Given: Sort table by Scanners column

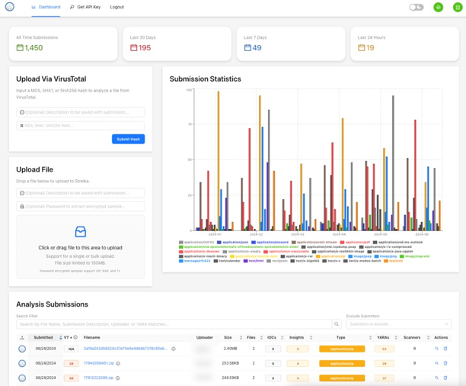Looking at the screenshot, I should (415, 338).
